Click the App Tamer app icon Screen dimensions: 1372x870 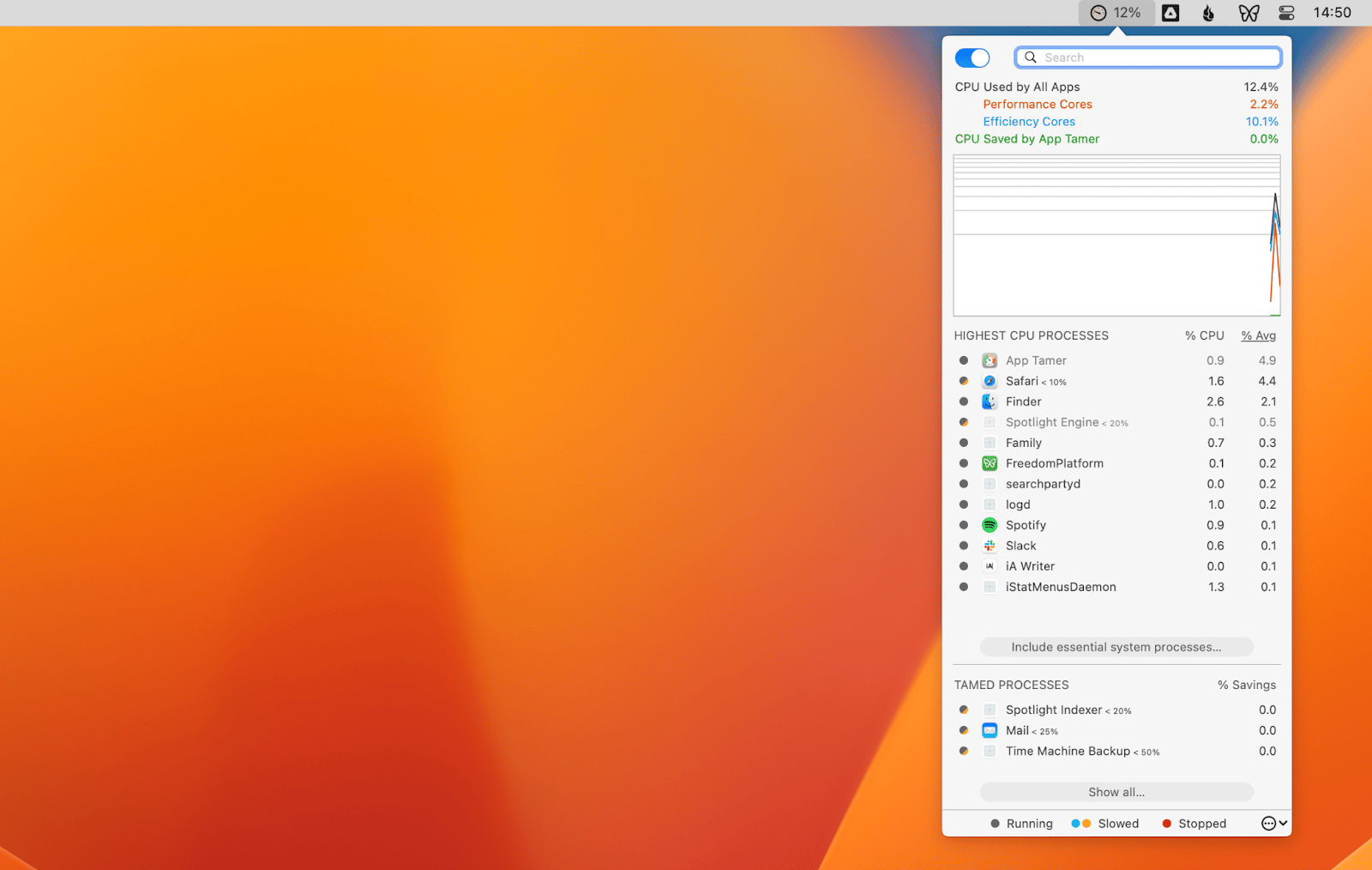(990, 360)
